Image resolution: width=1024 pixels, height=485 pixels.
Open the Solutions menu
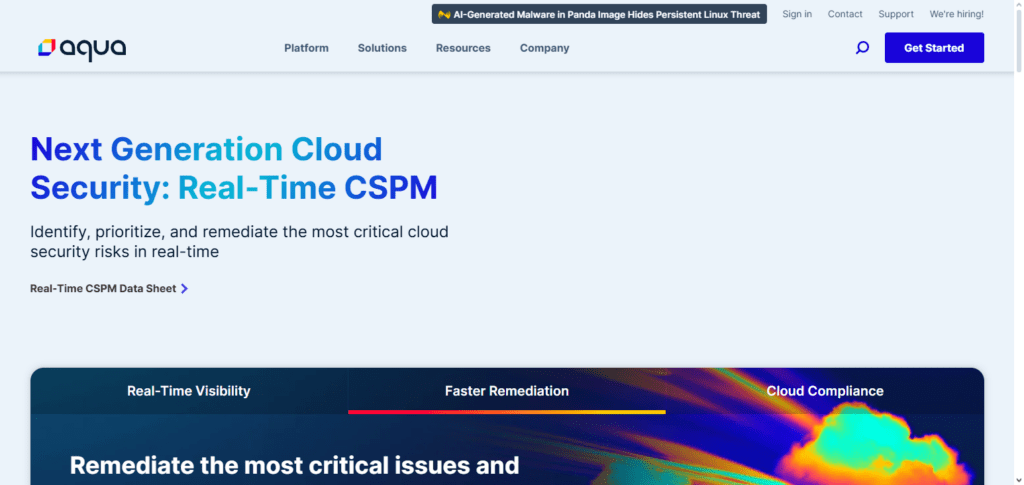(x=382, y=48)
